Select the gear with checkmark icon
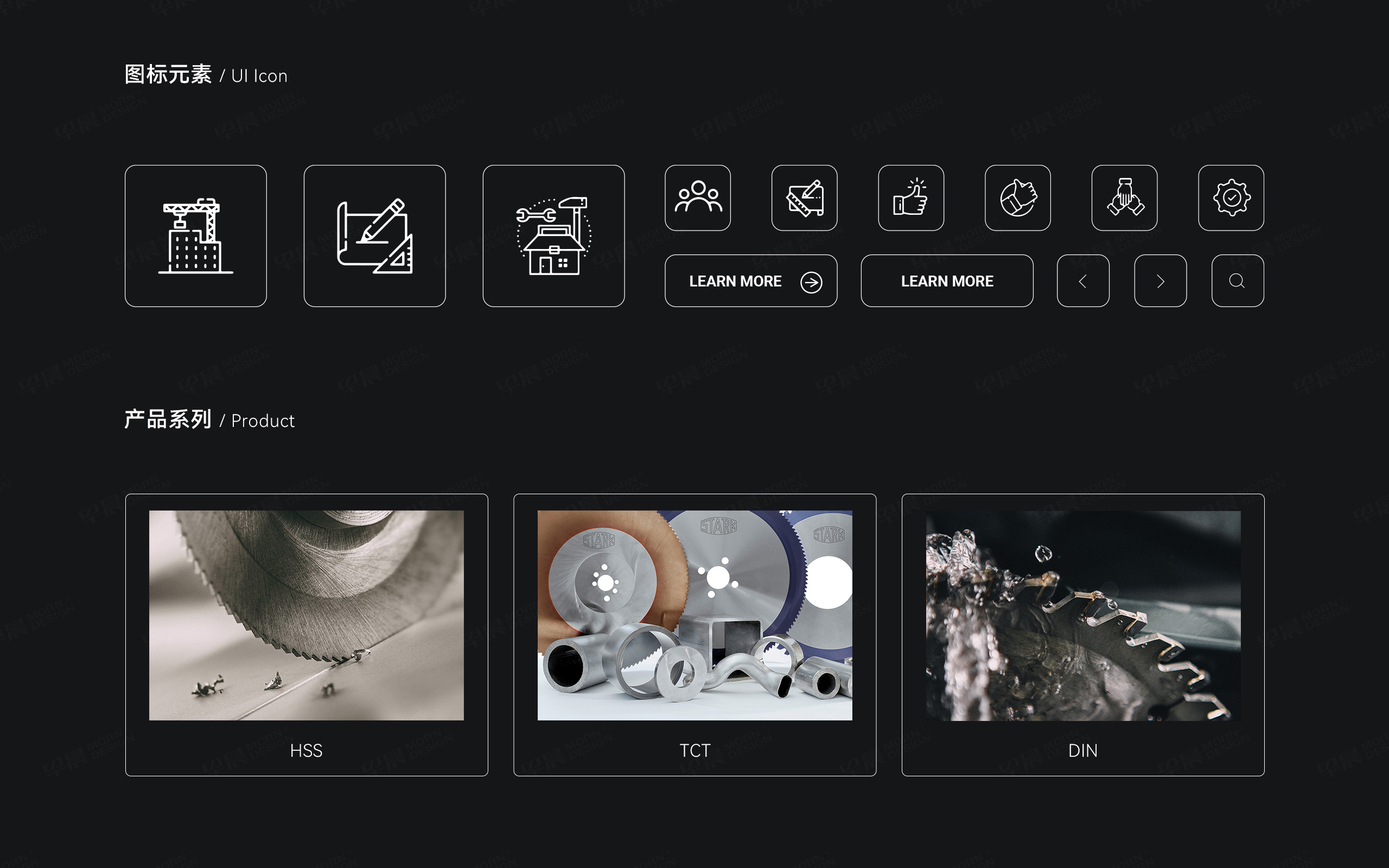 tap(1231, 198)
